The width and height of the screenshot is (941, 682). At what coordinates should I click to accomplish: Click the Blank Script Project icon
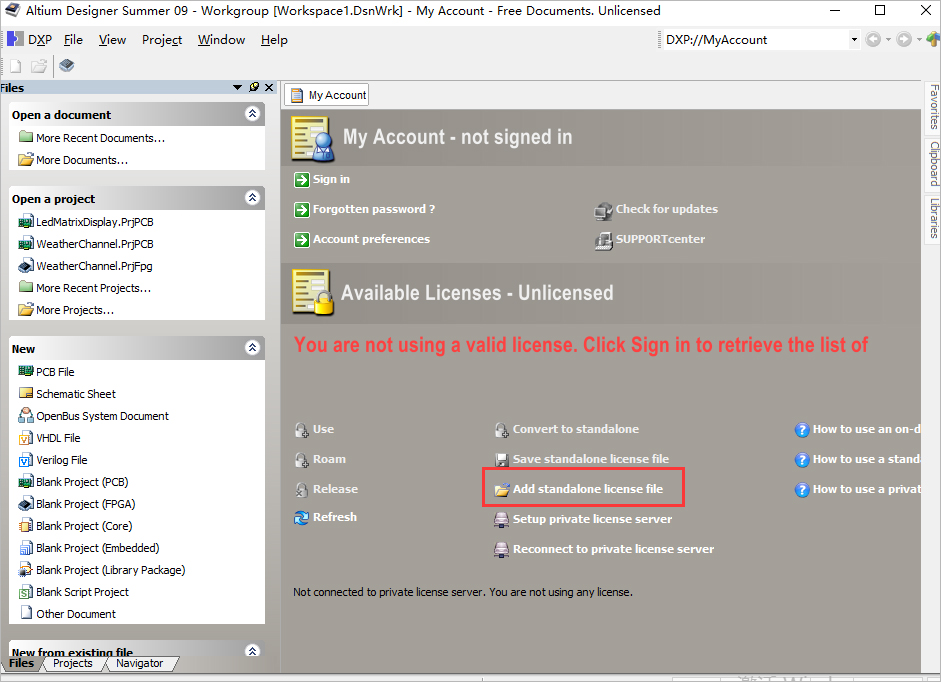(x=26, y=592)
